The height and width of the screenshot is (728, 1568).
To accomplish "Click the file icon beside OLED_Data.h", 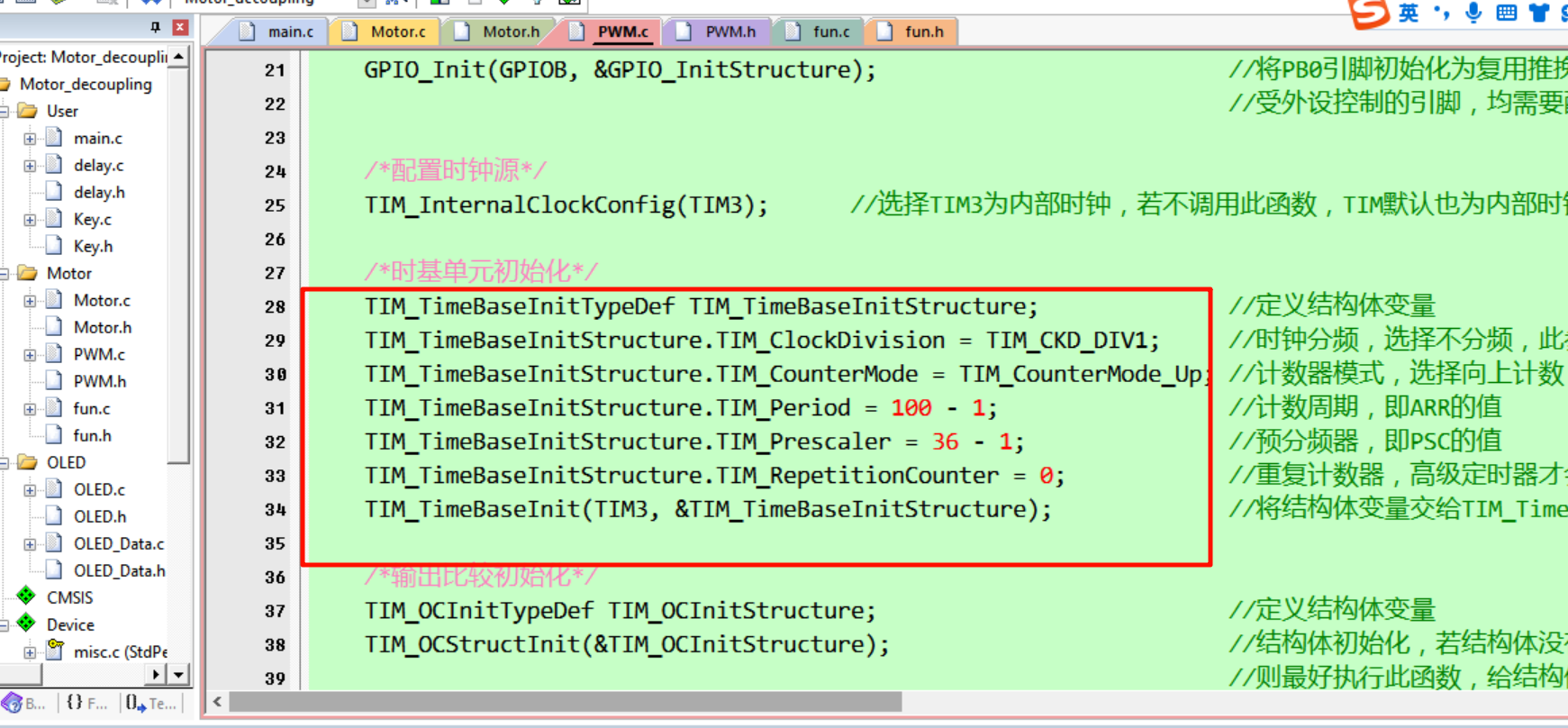I will pyautogui.click(x=55, y=570).
